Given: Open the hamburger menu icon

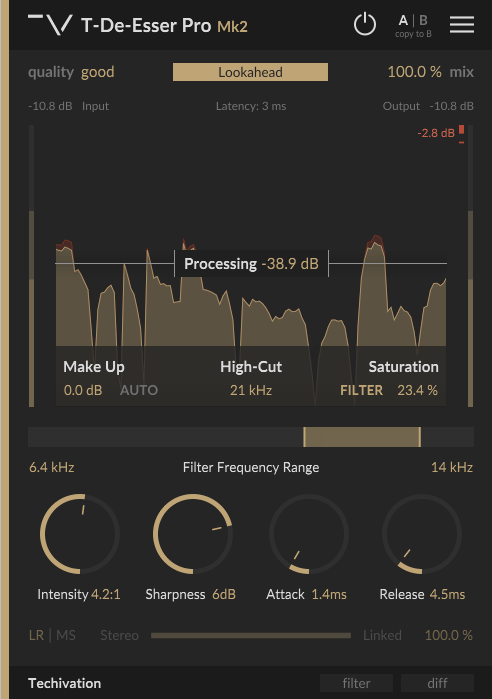Looking at the screenshot, I should (x=462, y=24).
